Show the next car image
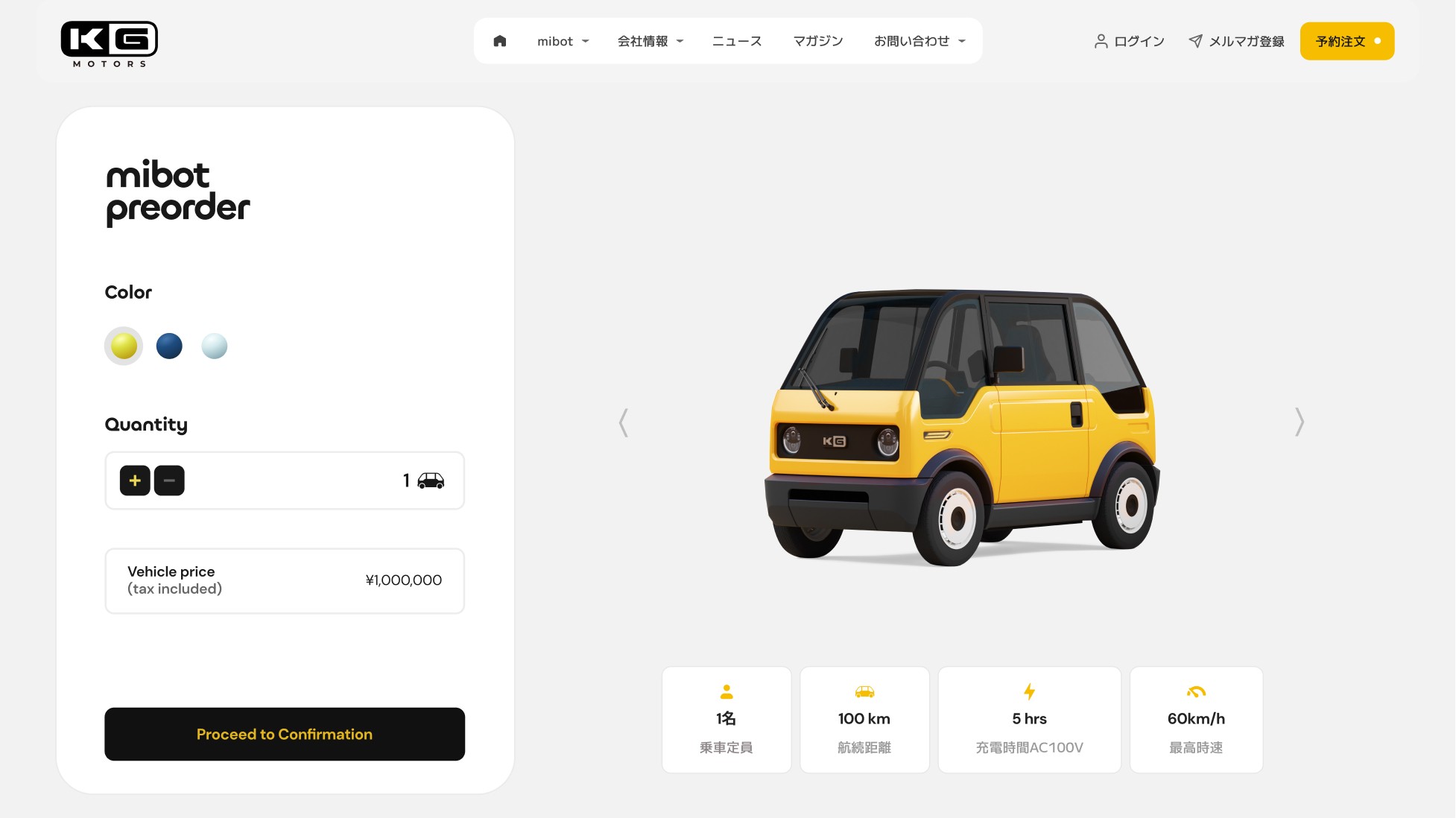The height and width of the screenshot is (818, 1456). click(1300, 422)
